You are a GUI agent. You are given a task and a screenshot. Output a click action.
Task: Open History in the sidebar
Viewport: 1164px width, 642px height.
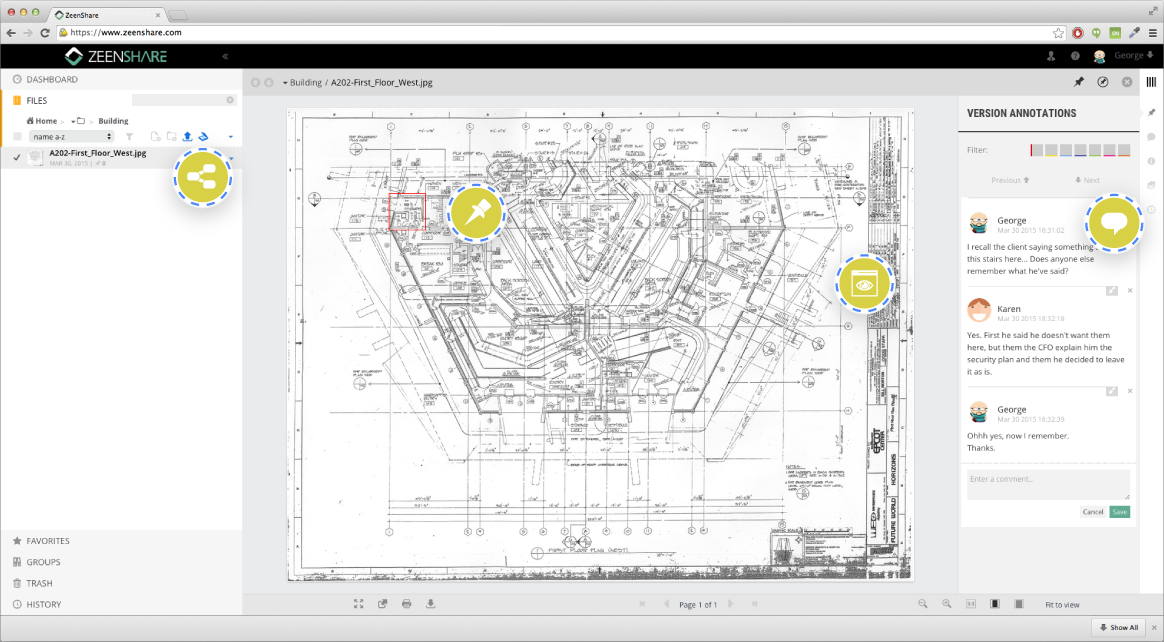(x=44, y=604)
